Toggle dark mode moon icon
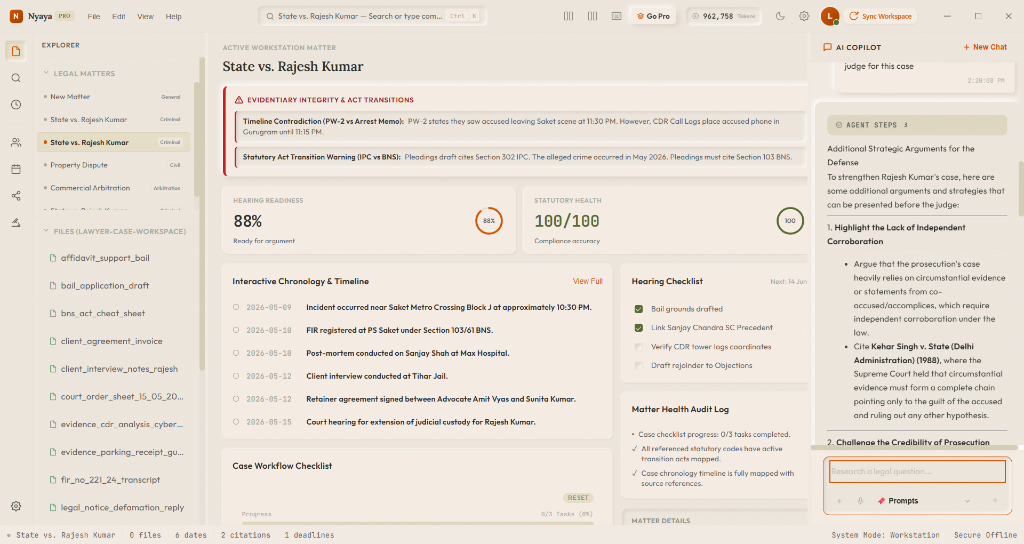Image resolution: width=1024 pixels, height=544 pixels. point(780,16)
